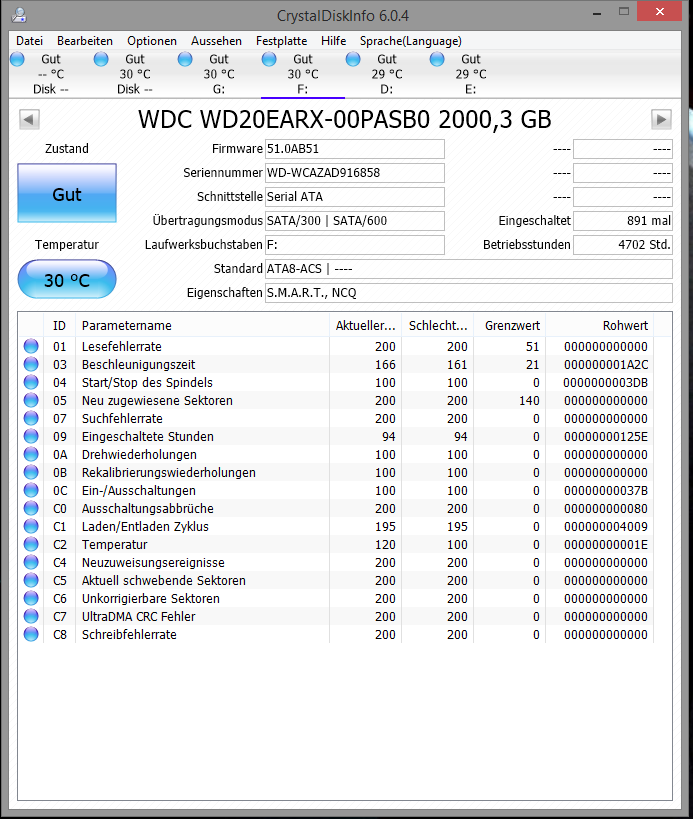Switch to the D: drive tab
The image size is (693, 819).
[386, 74]
